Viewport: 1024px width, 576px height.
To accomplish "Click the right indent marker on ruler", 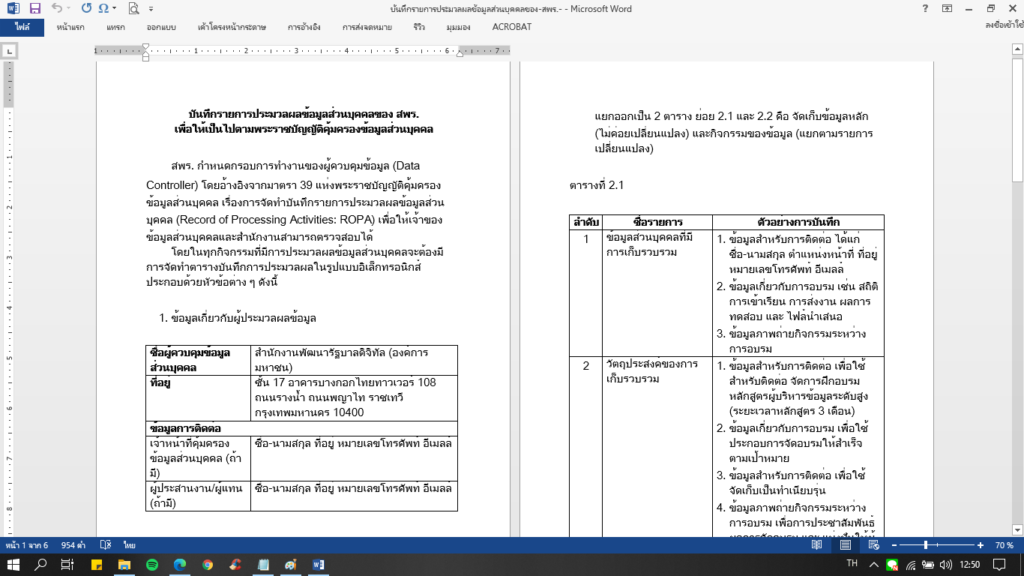I will (x=460, y=54).
